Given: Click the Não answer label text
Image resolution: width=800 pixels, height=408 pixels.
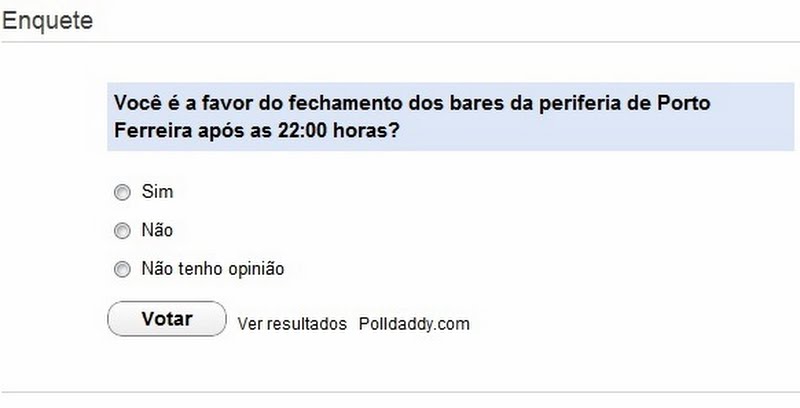Looking at the screenshot, I should [158, 231].
